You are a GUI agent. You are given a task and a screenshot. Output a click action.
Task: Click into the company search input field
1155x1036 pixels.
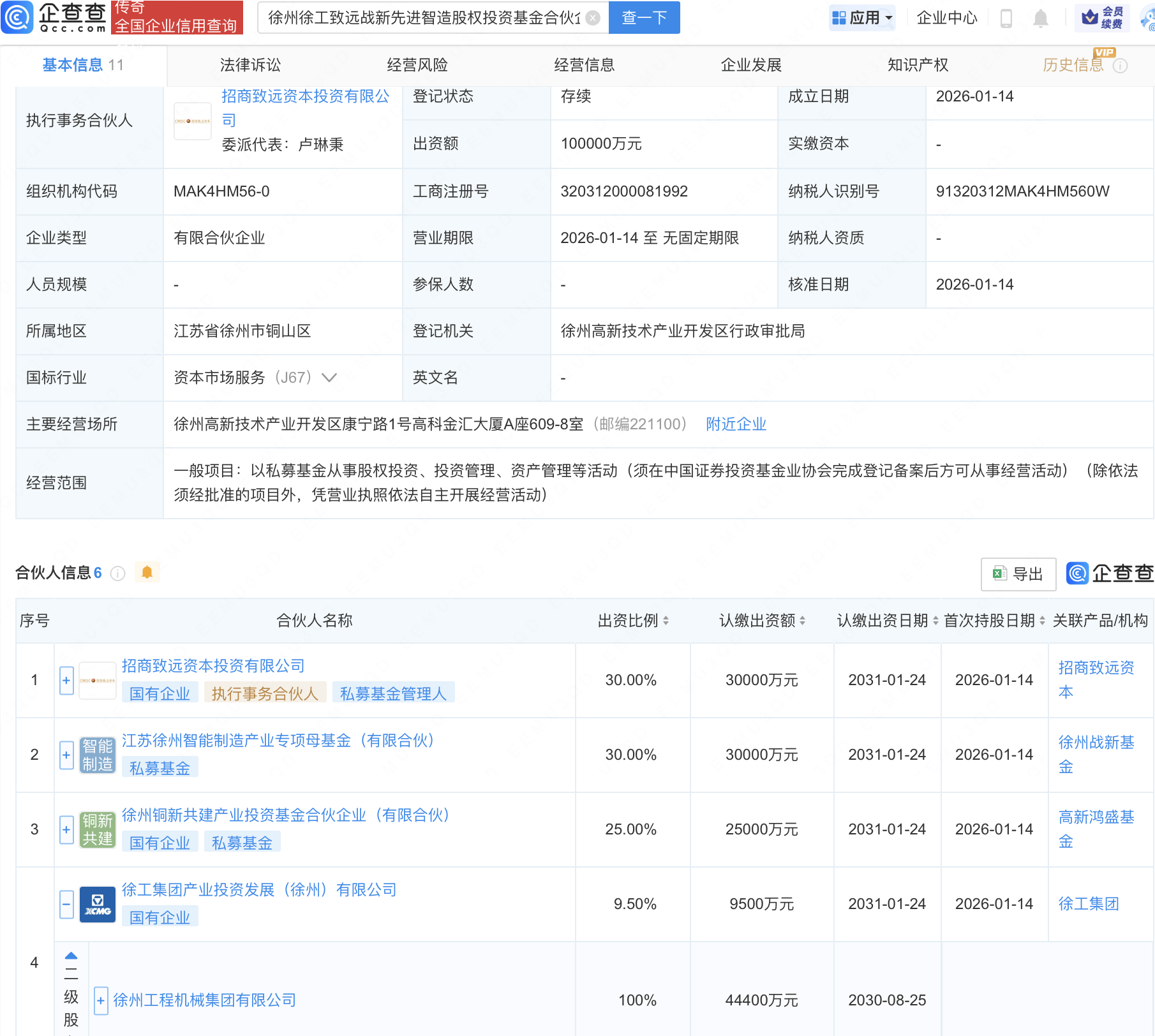click(x=422, y=18)
